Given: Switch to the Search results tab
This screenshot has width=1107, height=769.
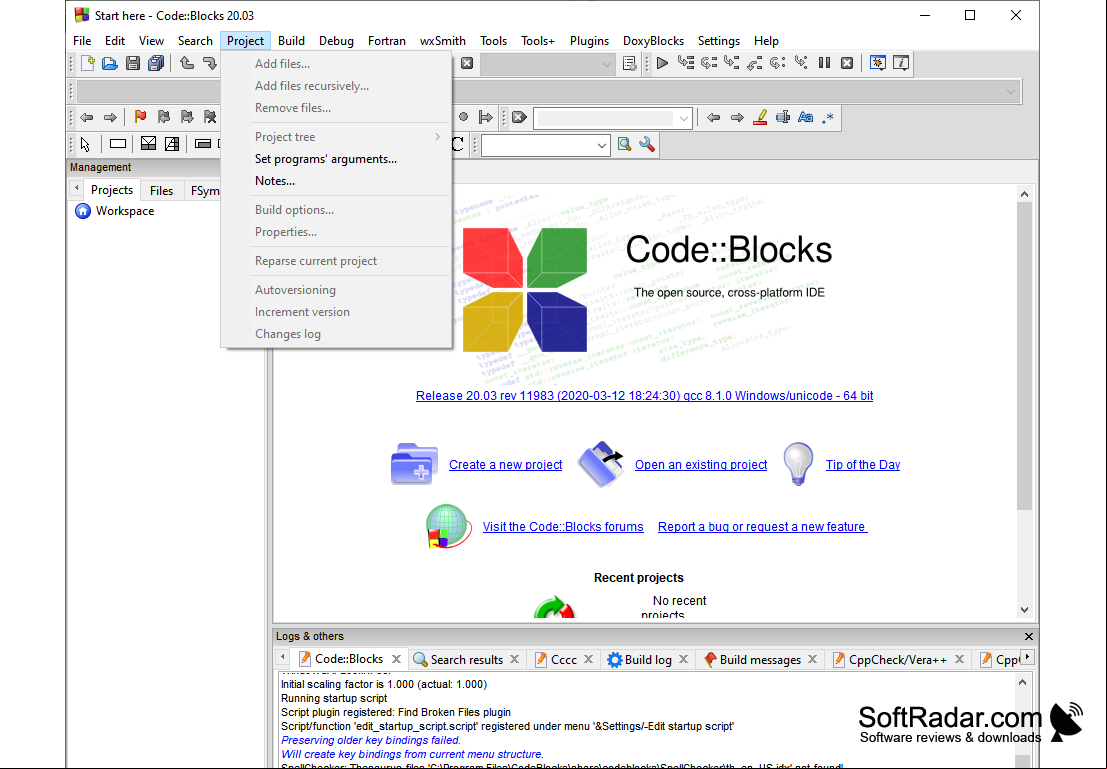Looking at the screenshot, I should [x=466, y=660].
